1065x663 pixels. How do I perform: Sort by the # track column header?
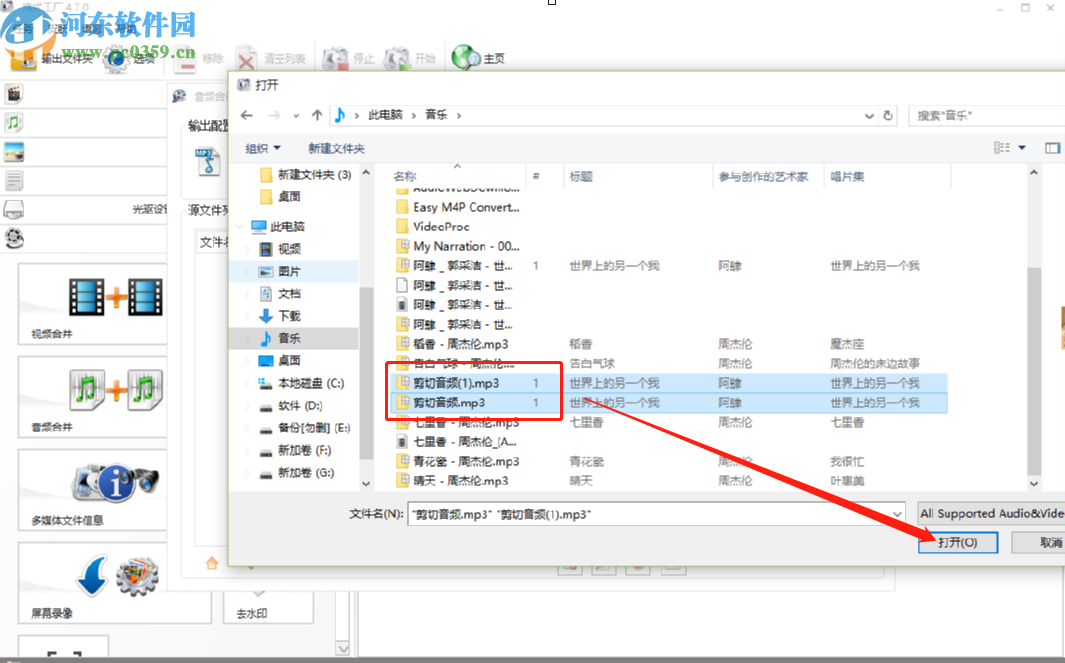point(536,176)
